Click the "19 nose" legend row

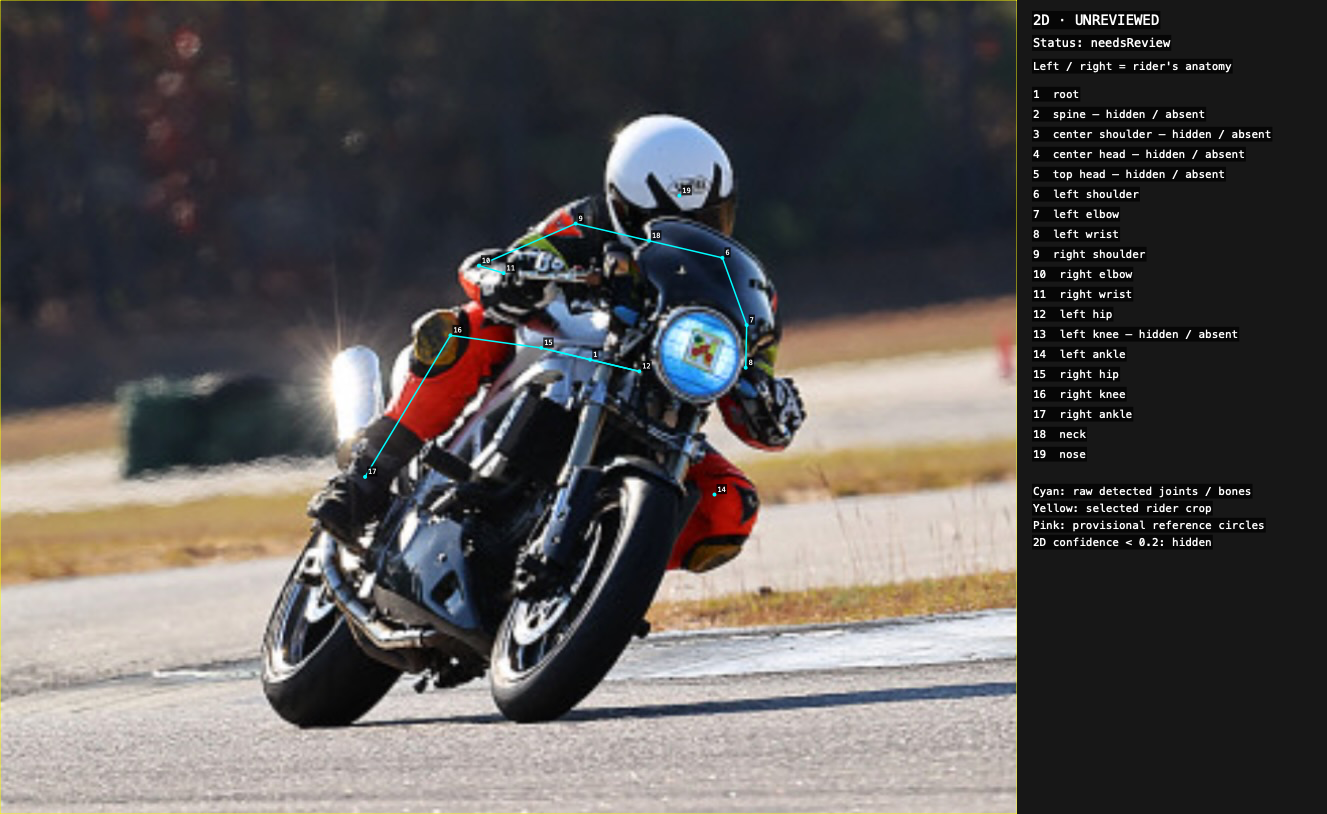(x=1060, y=454)
